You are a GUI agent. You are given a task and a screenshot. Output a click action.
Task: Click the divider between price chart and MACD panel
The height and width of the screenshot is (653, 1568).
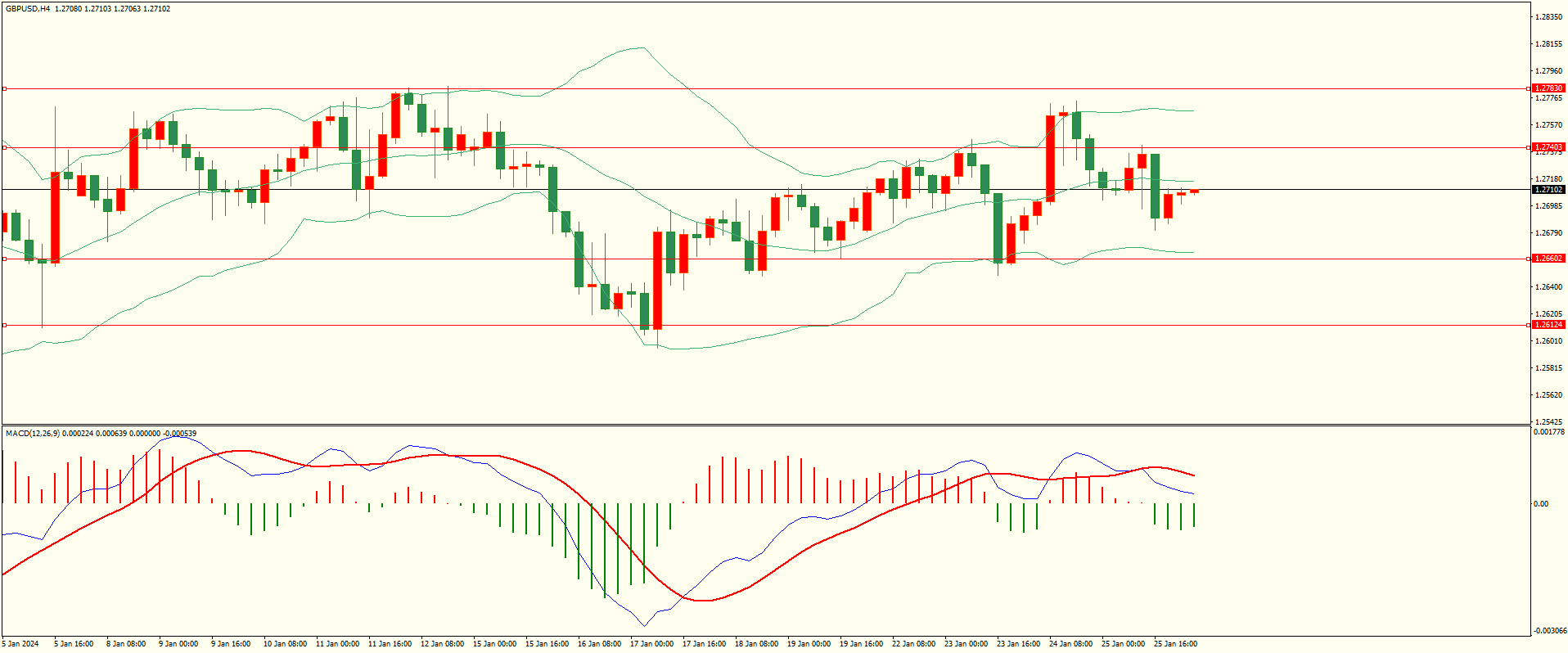[x=765, y=425]
